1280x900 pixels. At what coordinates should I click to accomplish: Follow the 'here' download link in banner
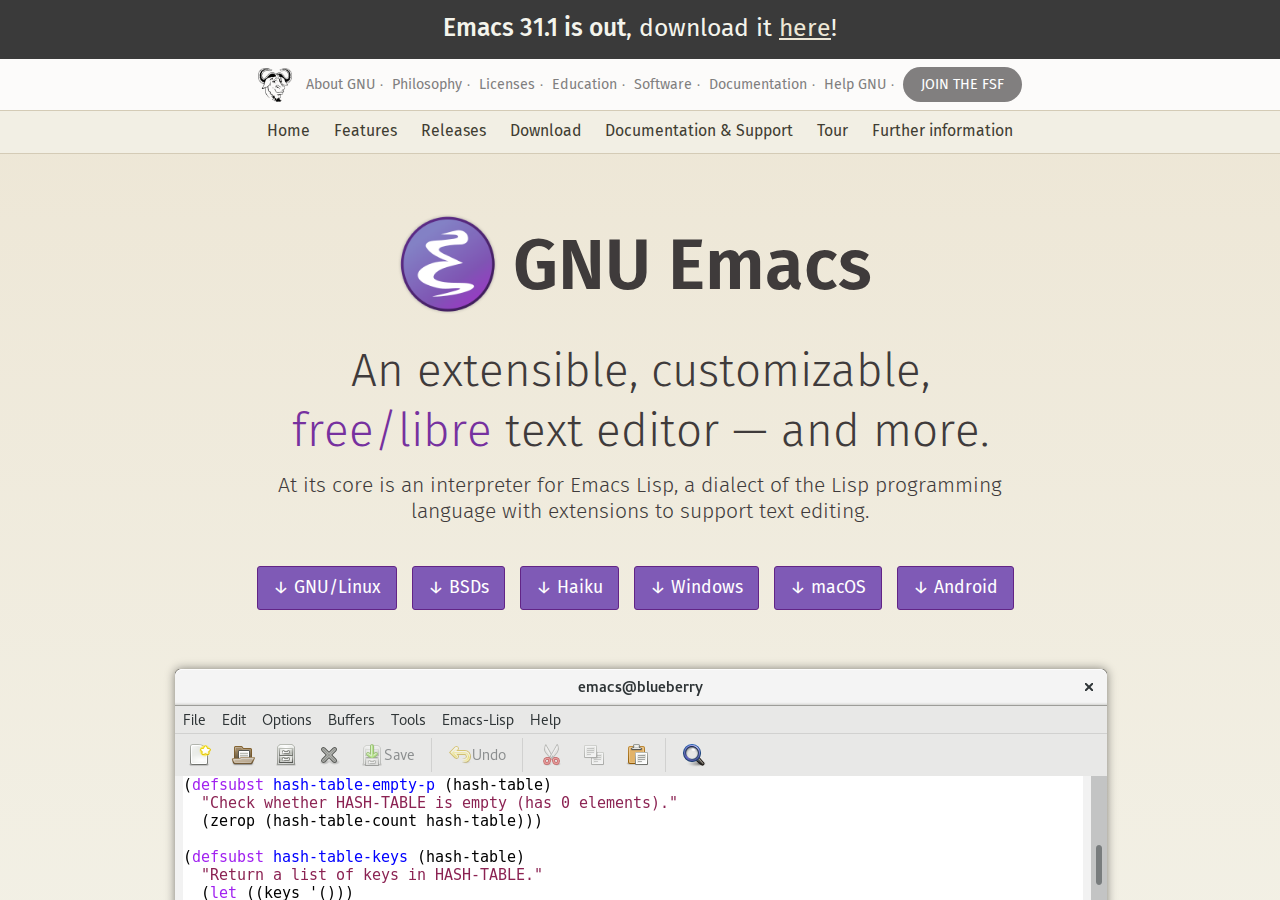click(x=805, y=28)
